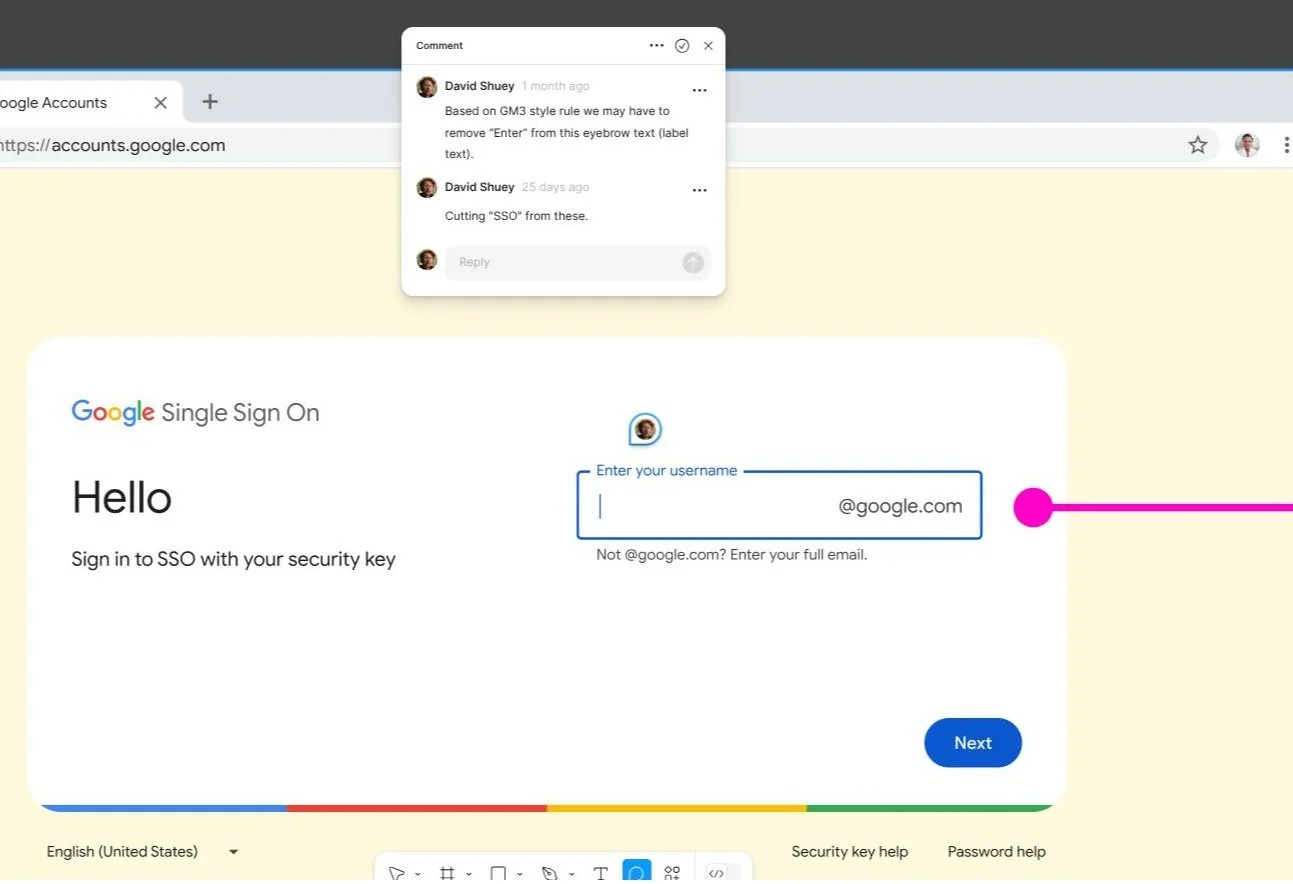The width and height of the screenshot is (1293, 884).
Task: Select the Frame tool
Action: point(447,874)
